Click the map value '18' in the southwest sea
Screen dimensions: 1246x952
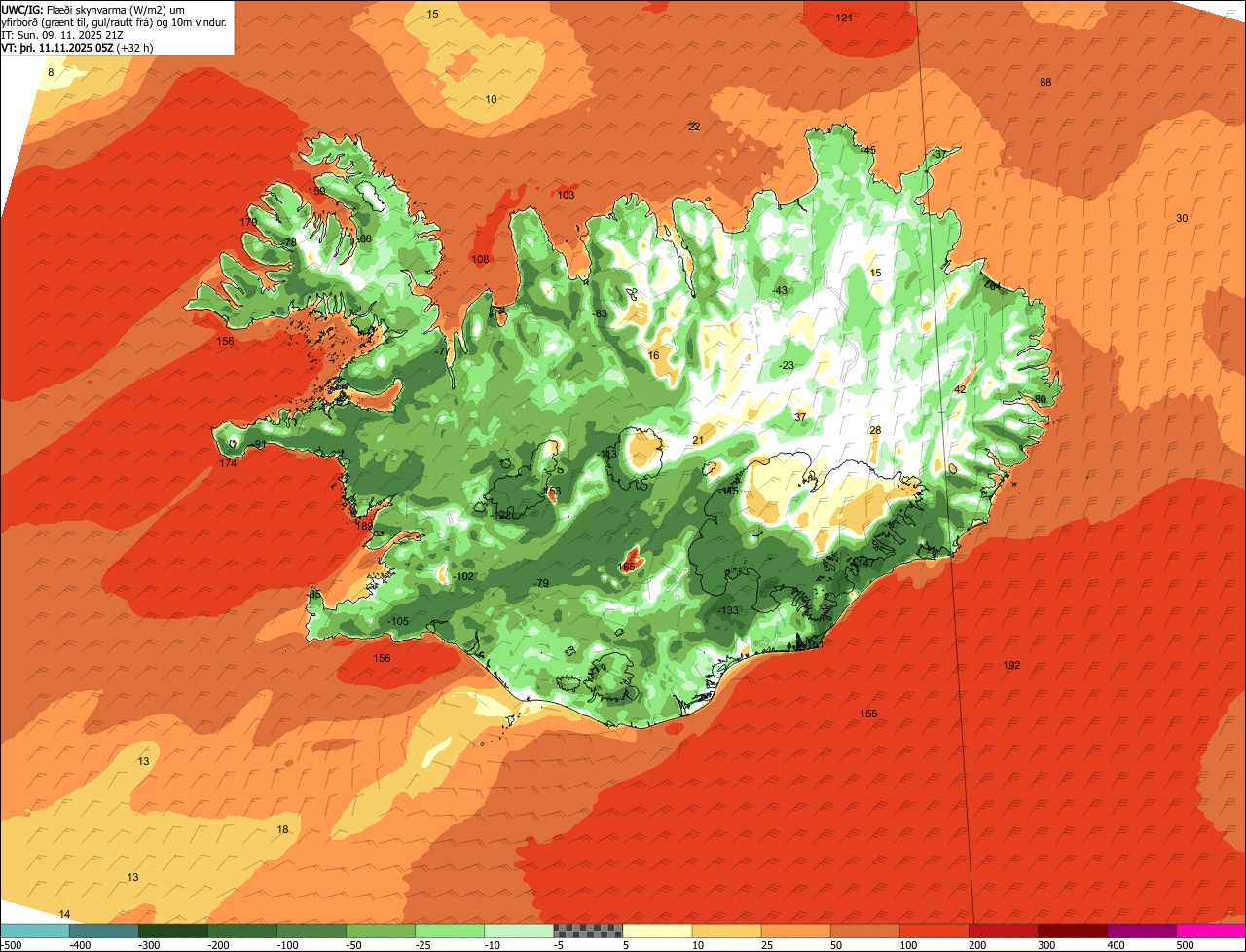[x=283, y=829]
